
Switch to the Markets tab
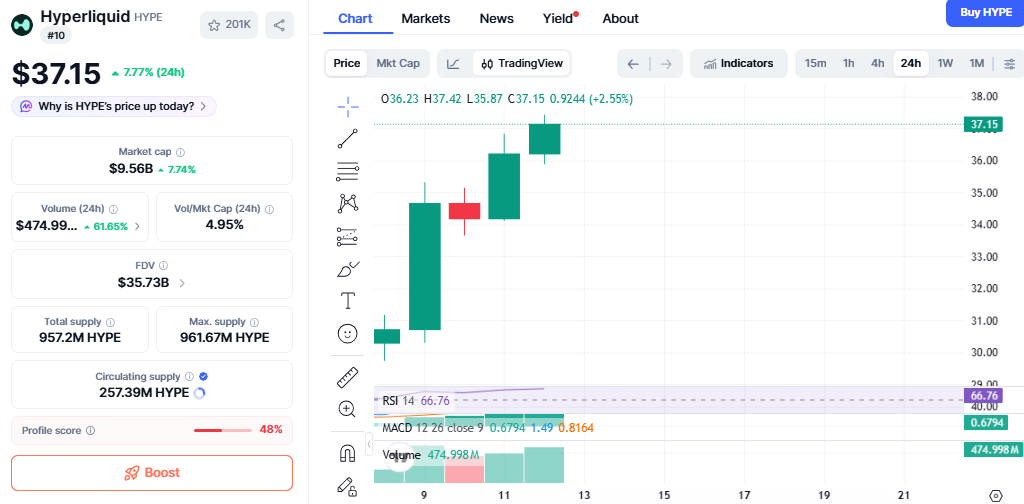pyautogui.click(x=425, y=18)
